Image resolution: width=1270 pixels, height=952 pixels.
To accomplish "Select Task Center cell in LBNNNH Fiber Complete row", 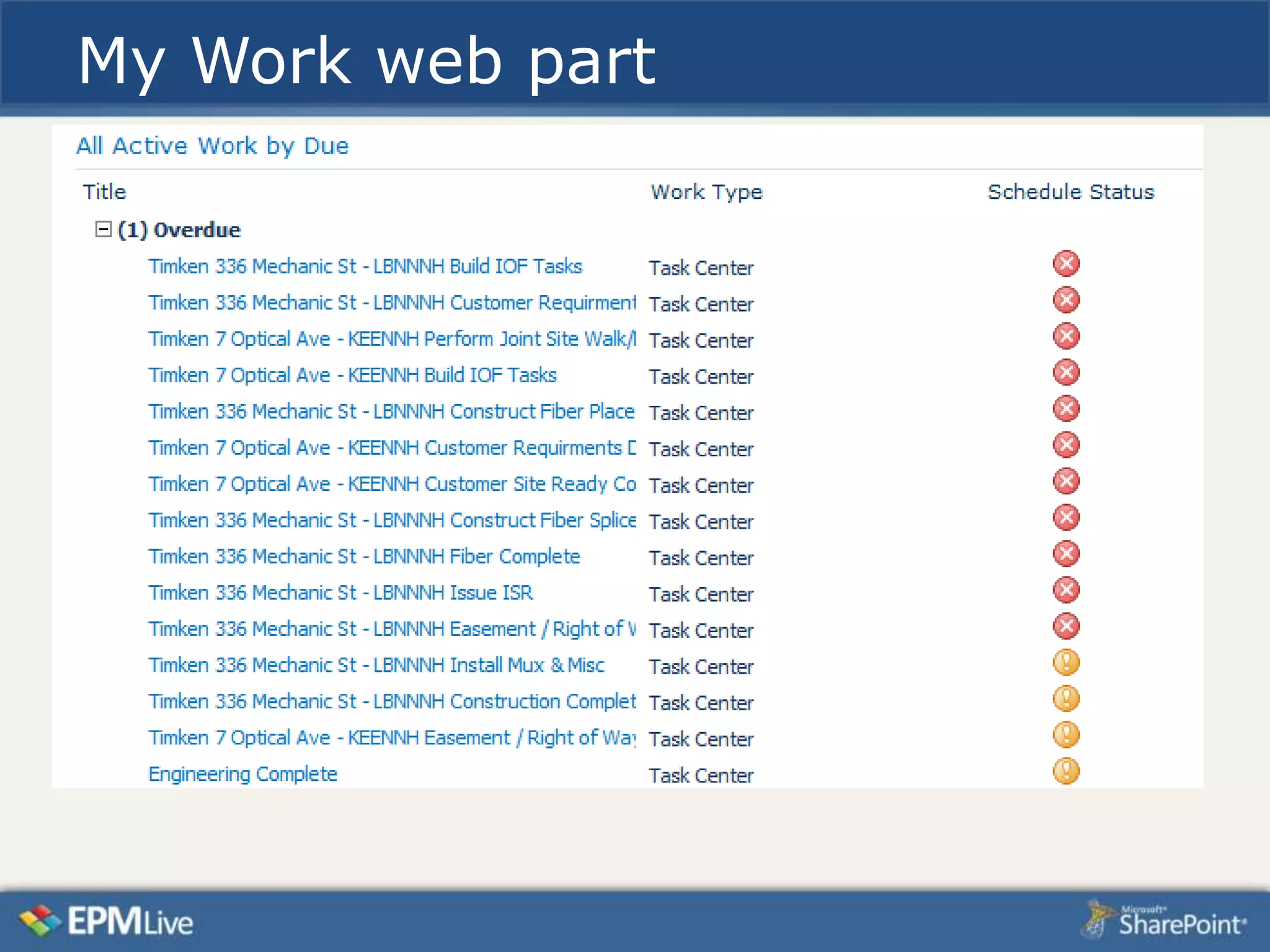I will (x=701, y=558).
